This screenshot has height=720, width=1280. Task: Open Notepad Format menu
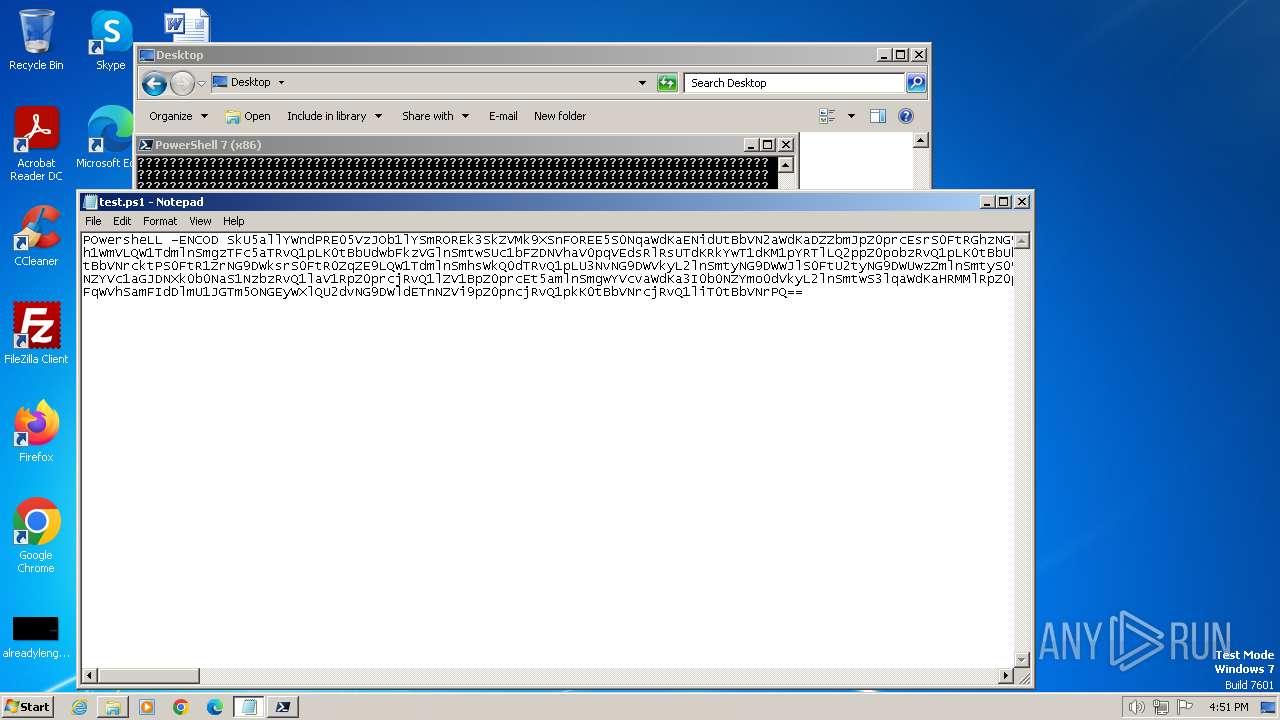[160, 221]
